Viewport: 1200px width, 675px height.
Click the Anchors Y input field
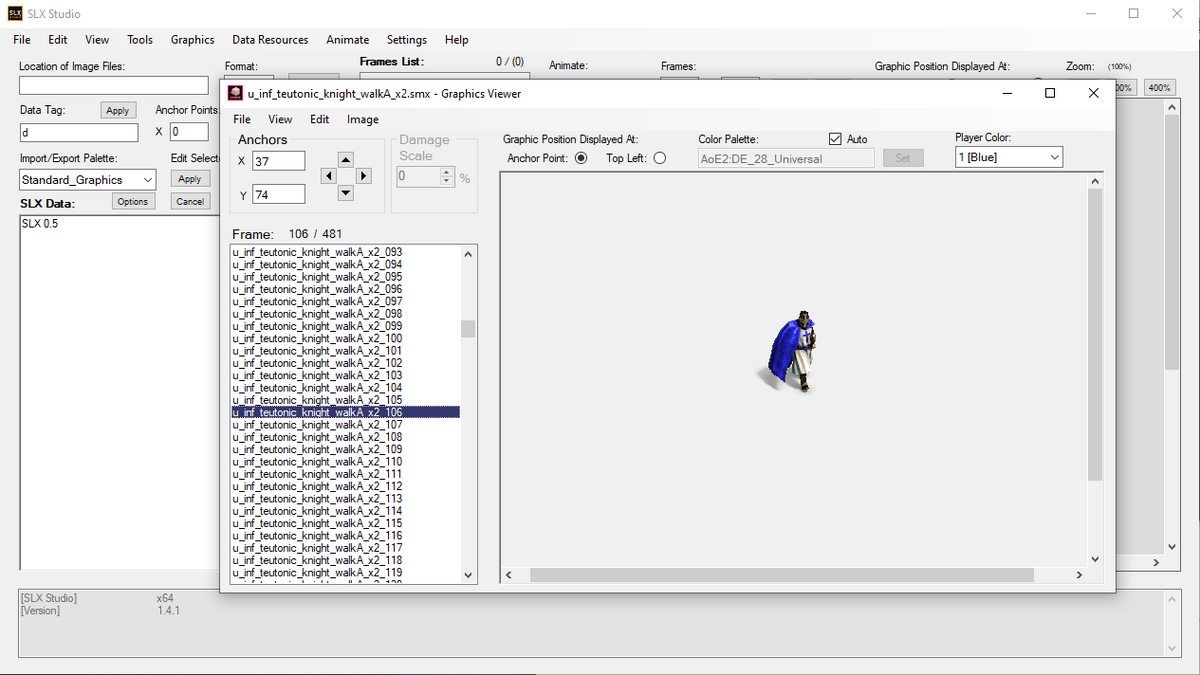(x=279, y=194)
